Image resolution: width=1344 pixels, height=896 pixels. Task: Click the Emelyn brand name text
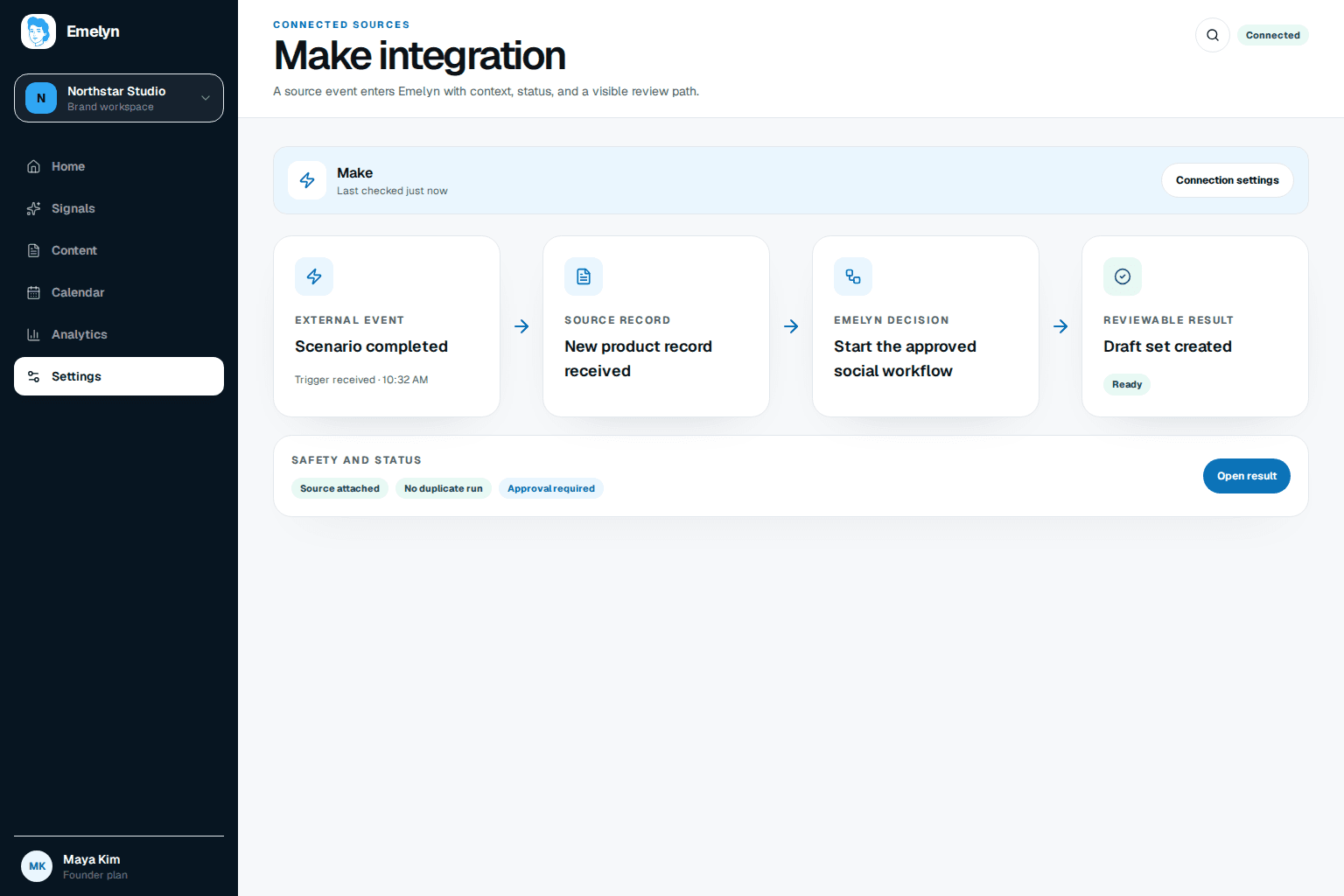point(93,31)
